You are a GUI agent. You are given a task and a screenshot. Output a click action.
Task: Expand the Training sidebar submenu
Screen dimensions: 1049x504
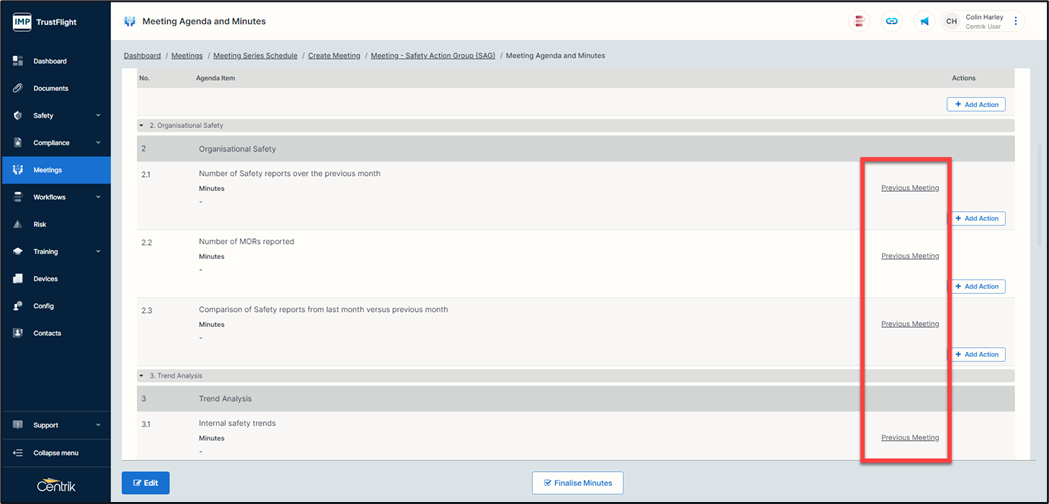(x=98, y=252)
